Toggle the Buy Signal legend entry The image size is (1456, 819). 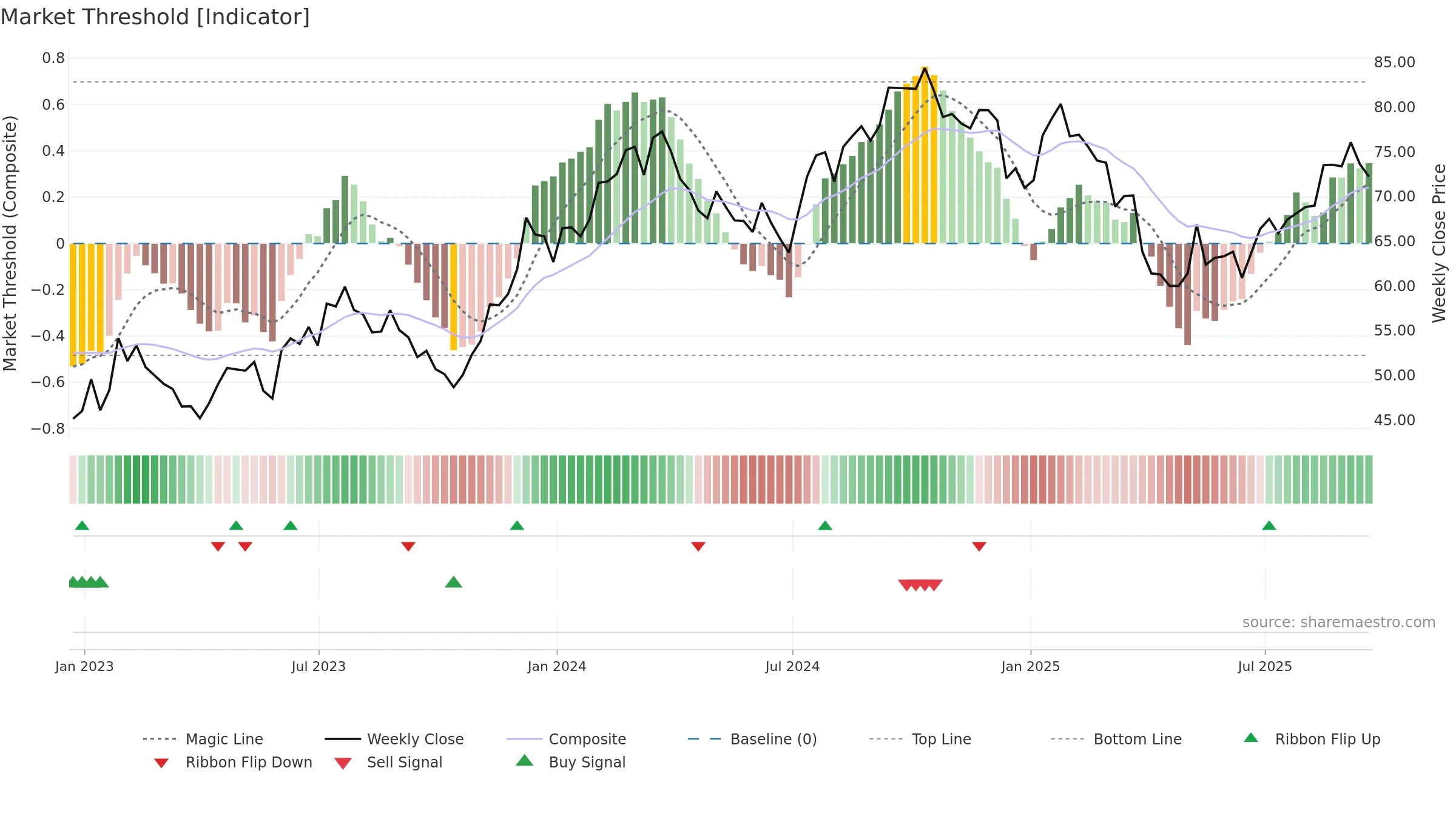[x=570, y=762]
